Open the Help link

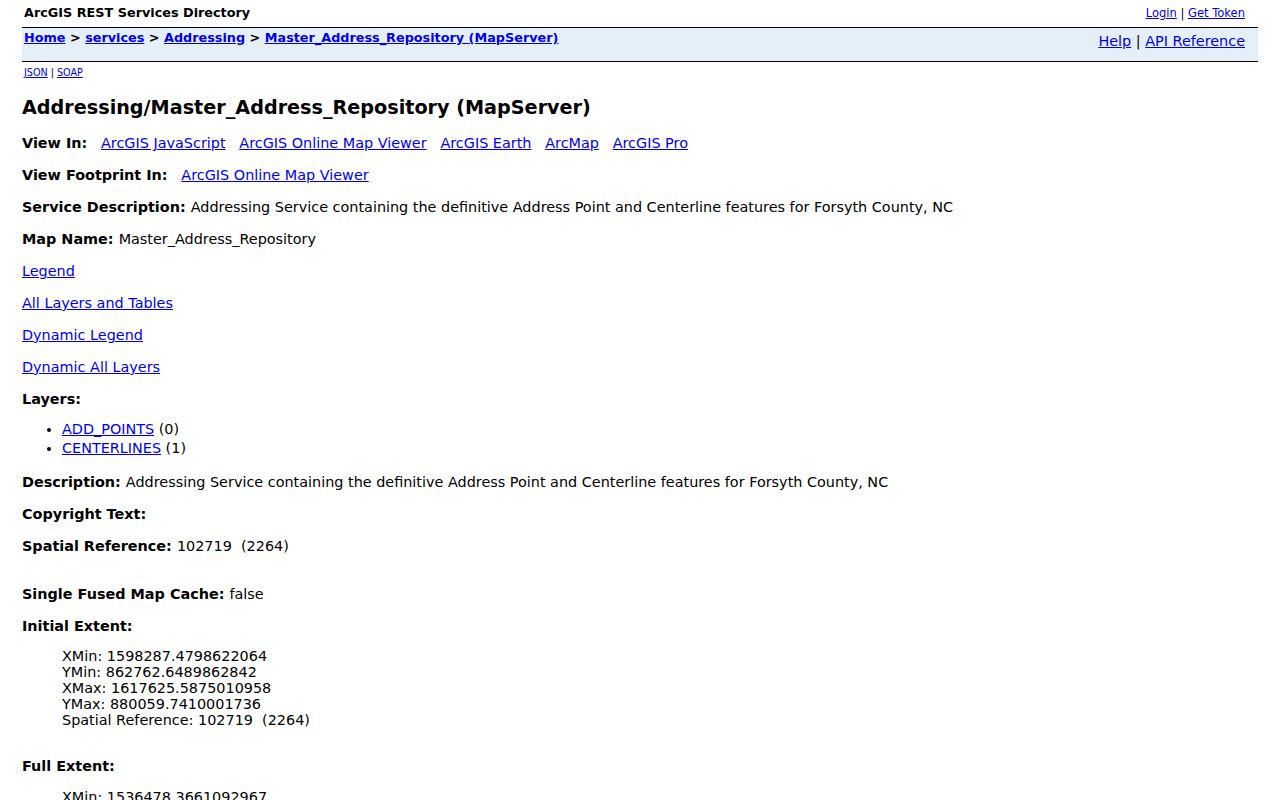pos(1114,41)
